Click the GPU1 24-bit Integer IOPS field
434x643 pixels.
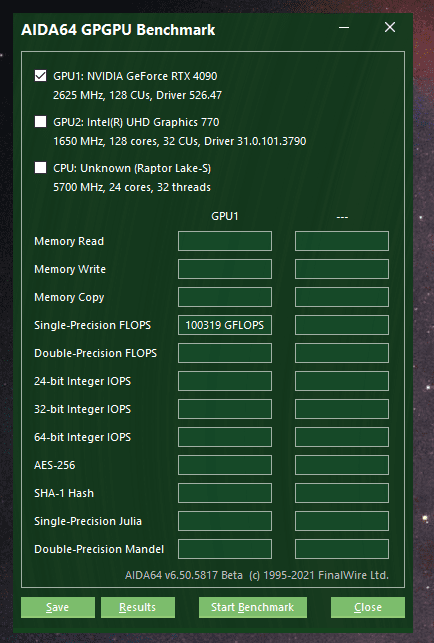(x=225, y=381)
